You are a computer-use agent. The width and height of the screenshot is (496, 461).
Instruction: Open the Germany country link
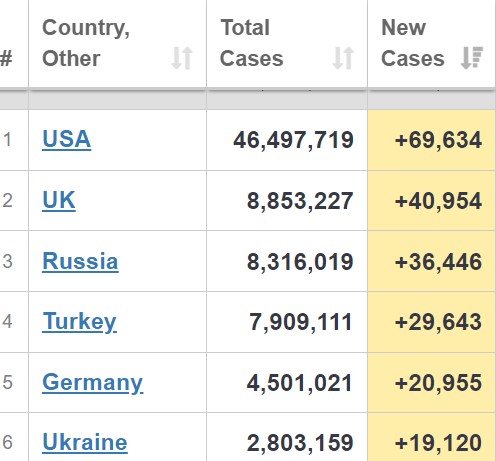tap(93, 383)
